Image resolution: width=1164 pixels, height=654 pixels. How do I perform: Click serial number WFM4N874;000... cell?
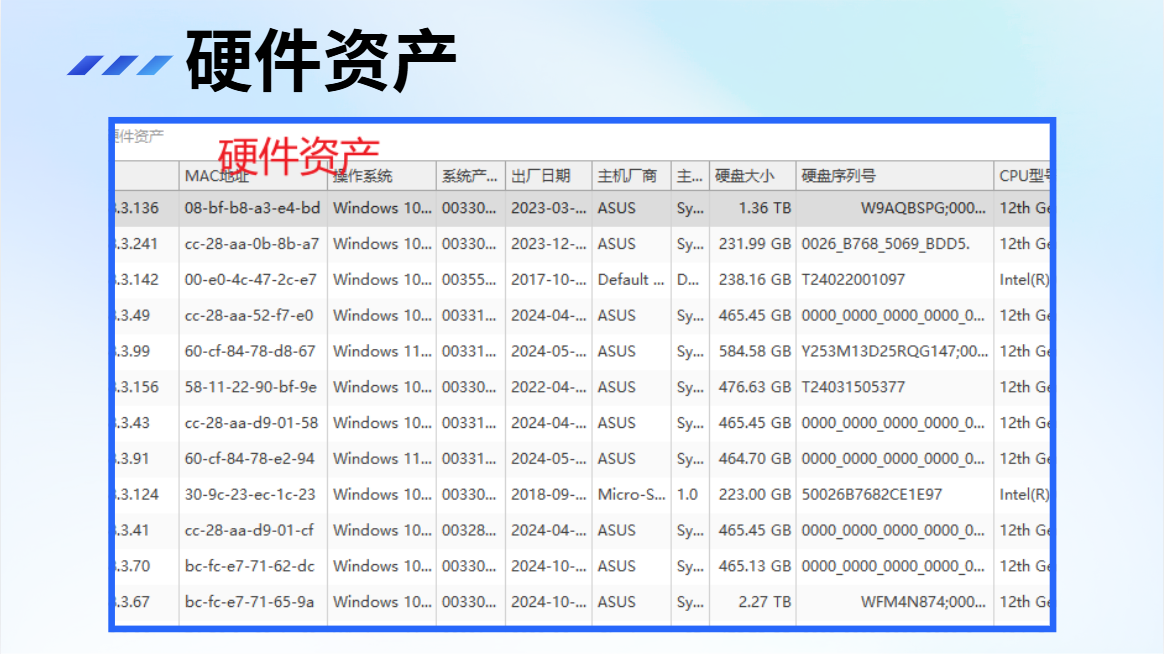click(x=923, y=602)
